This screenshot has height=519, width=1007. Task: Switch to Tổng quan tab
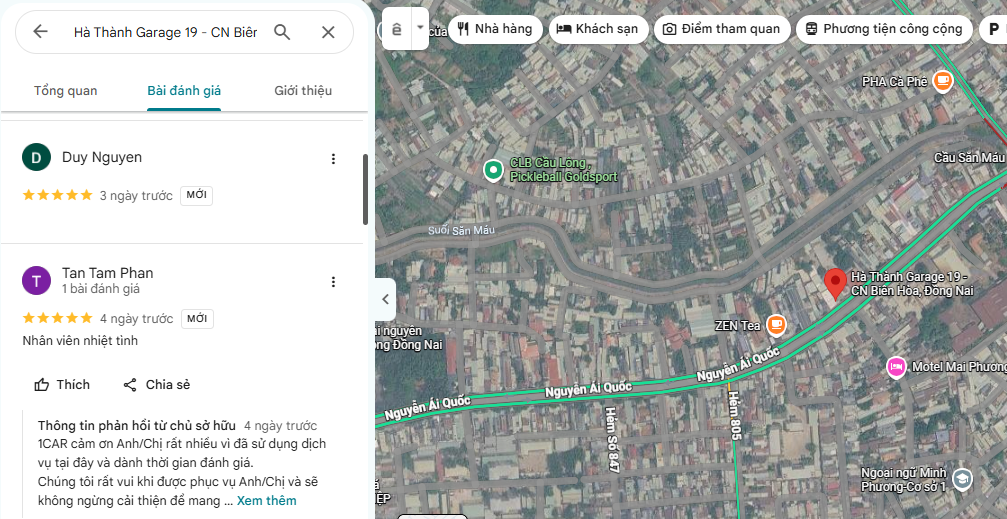click(66, 91)
